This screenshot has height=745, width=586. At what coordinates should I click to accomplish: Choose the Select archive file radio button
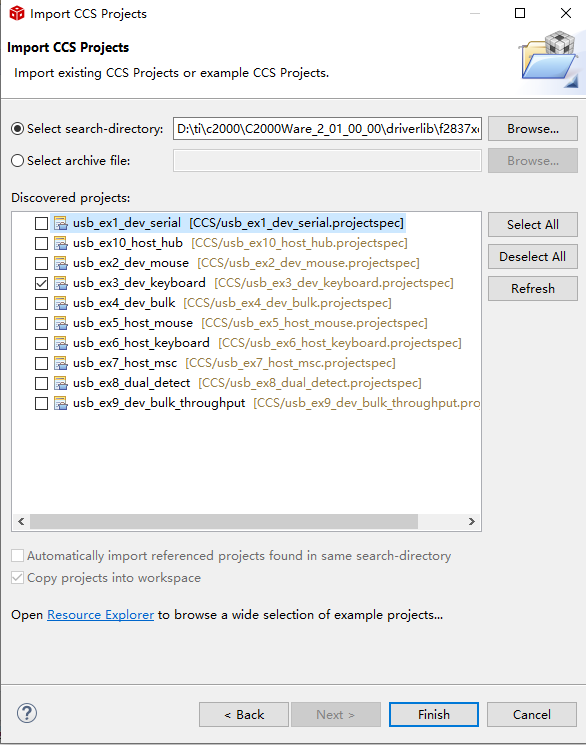tap(18, 161)
